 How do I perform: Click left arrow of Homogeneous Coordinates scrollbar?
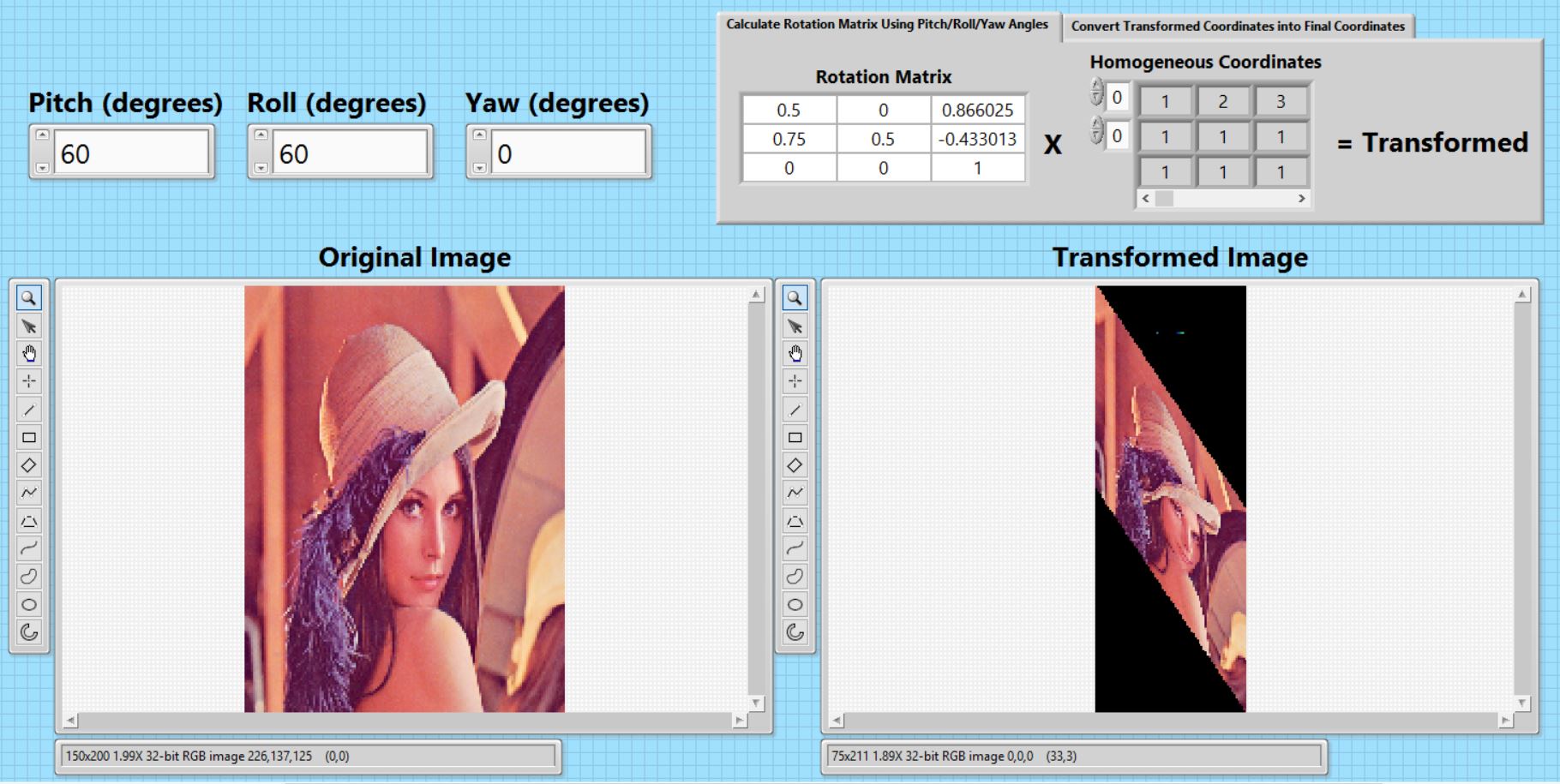[1145, 198]
